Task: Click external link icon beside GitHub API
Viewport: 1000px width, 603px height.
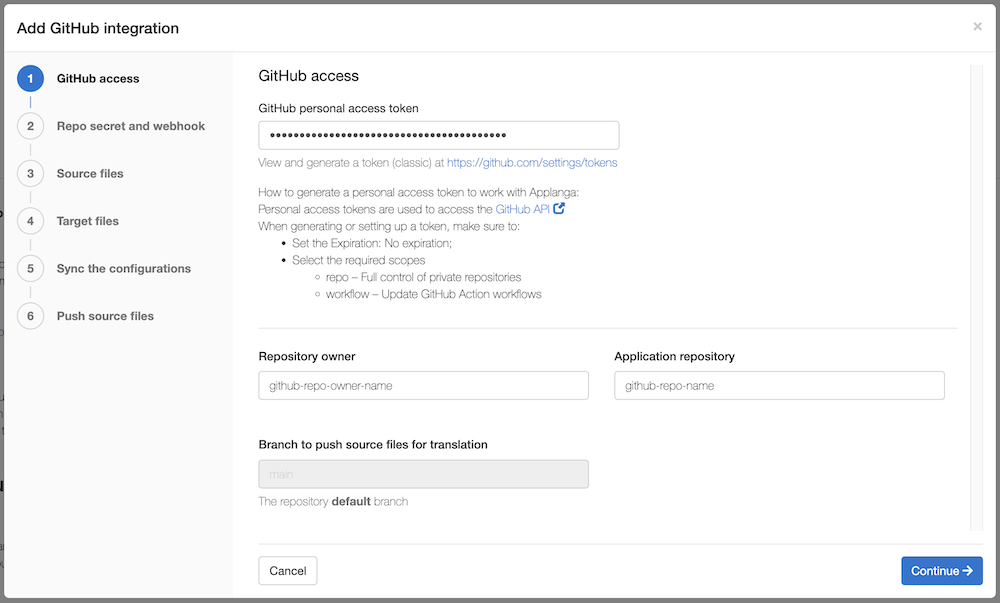Action: 560,209
